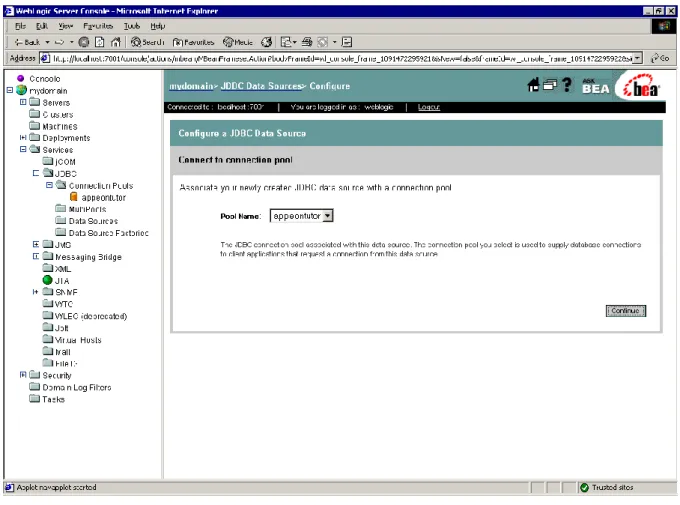The width and height of the screenshot is (680, 505).
Task: Select the Console tree node
Action: pos(45,79)
